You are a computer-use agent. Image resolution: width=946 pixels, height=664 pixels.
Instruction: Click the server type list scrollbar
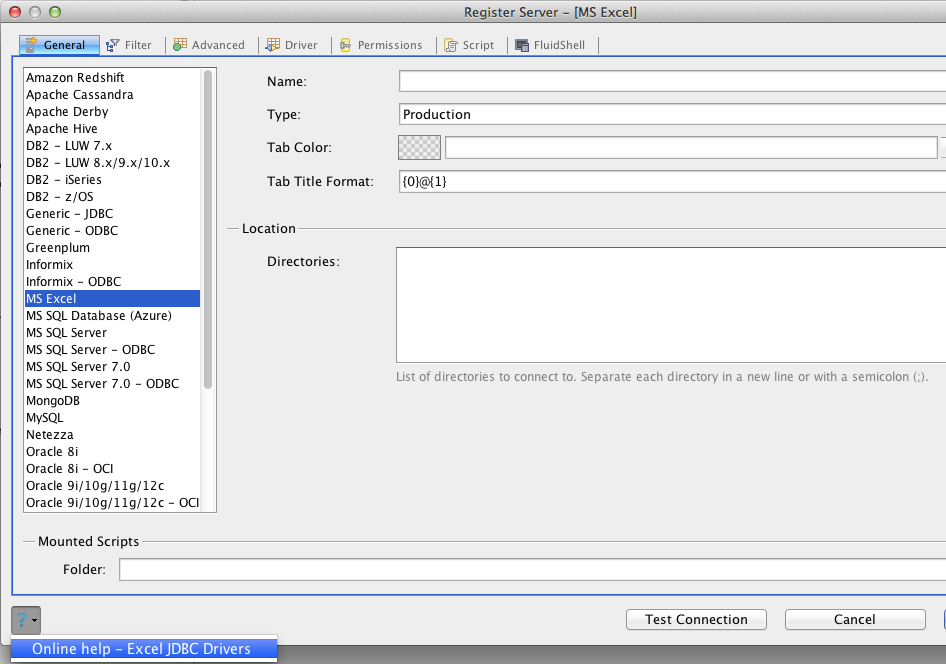[x=208, y=229]
